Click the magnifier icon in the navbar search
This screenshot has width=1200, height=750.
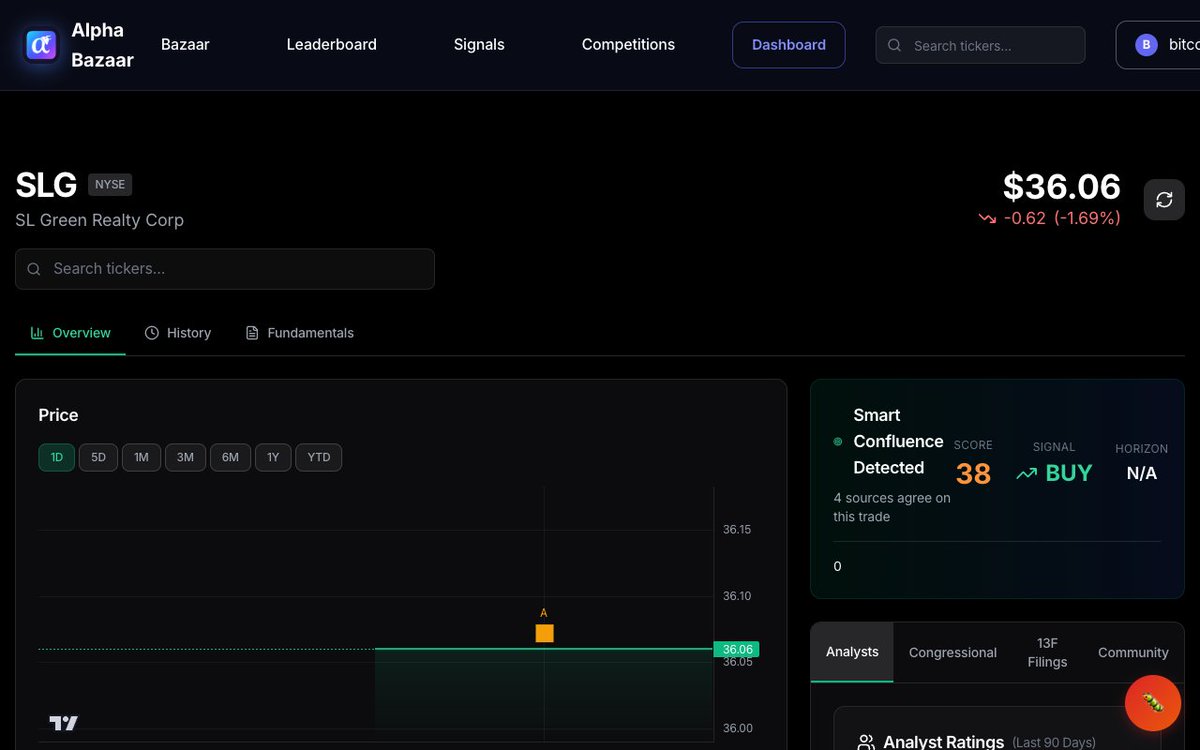pyautogui.click(x=893, y=45)
